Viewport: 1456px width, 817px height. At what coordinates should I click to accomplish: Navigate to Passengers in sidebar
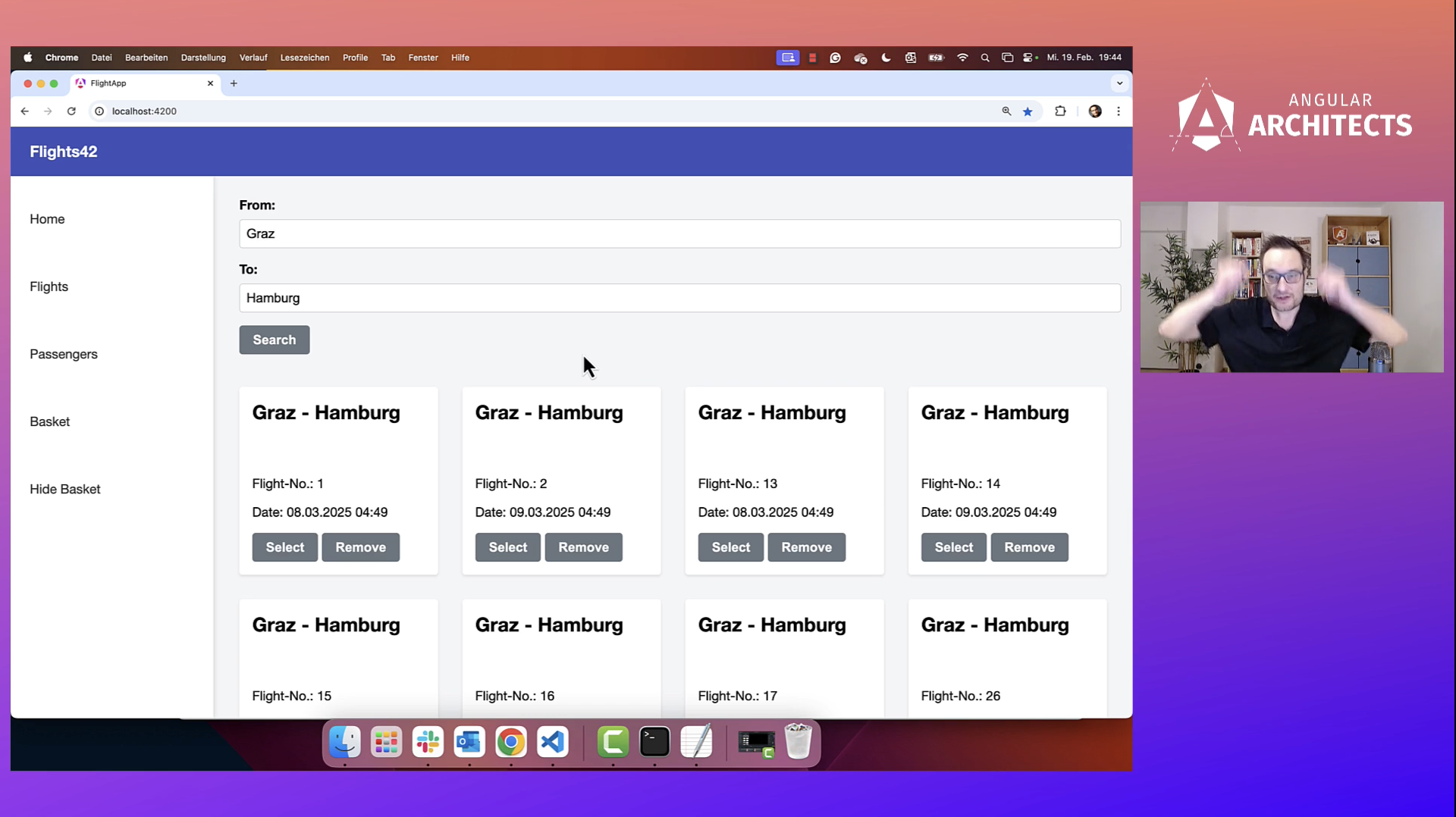coord(64,354)
